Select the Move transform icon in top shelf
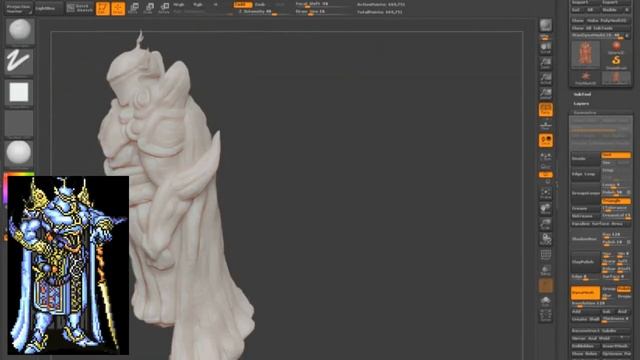The height and width of the screenshot is (360, 640). (133, 8)
